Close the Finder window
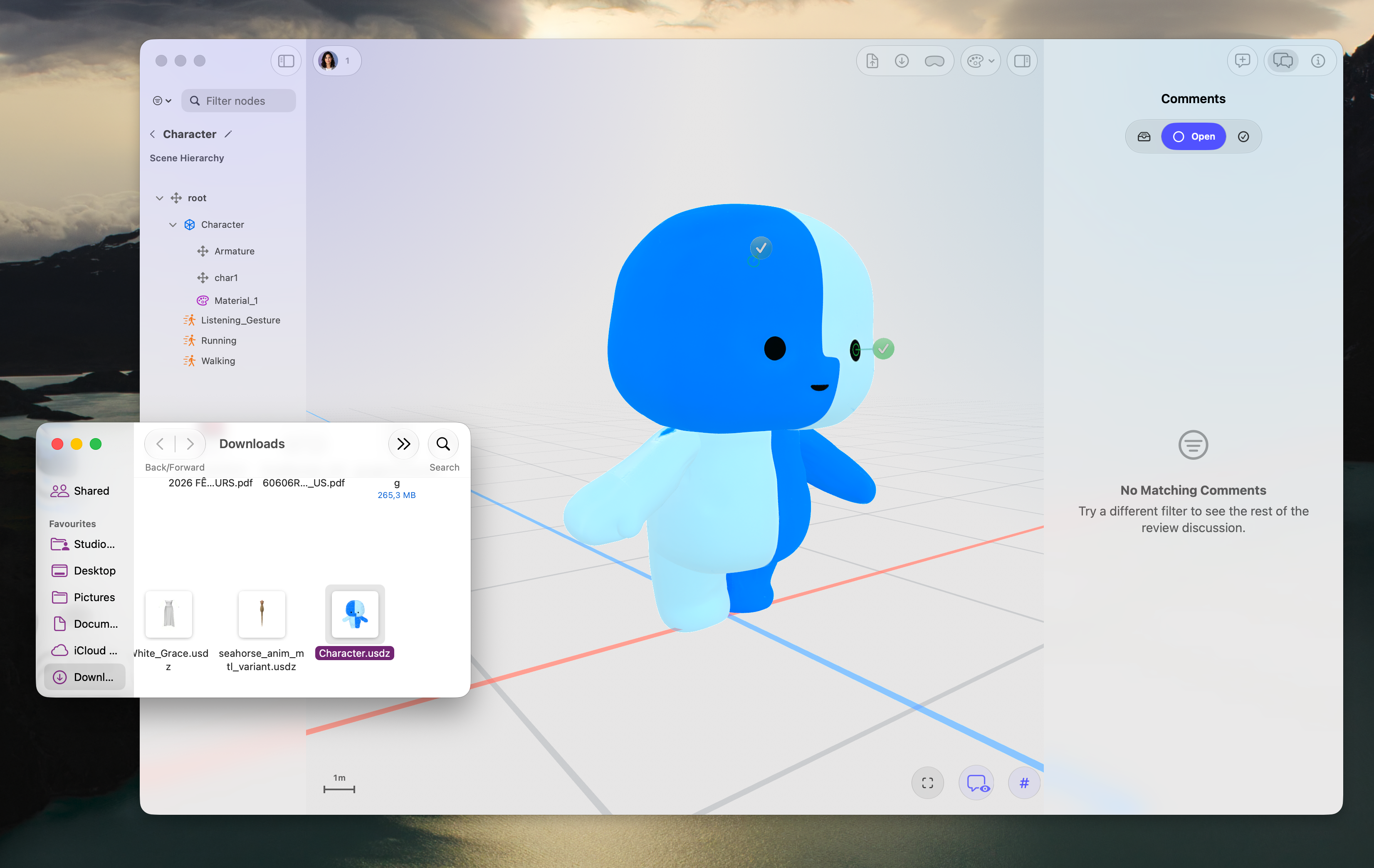1374x868 pixels. [x=57, y=444]
